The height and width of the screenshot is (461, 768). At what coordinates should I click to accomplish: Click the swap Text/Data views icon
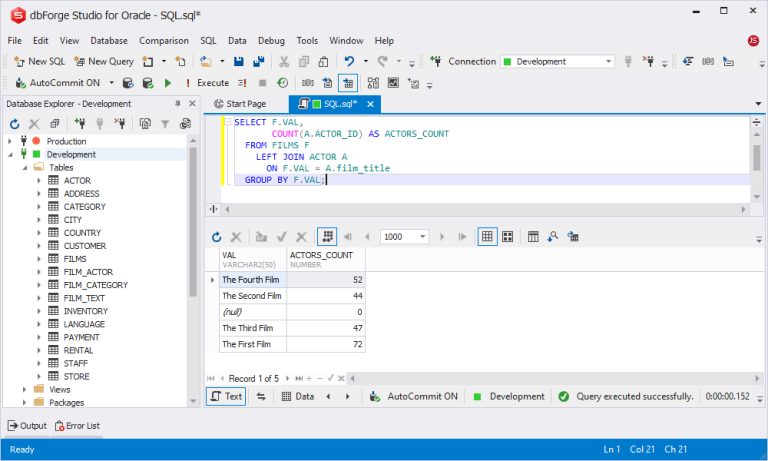pyautogui.click(x=261, y=396)
